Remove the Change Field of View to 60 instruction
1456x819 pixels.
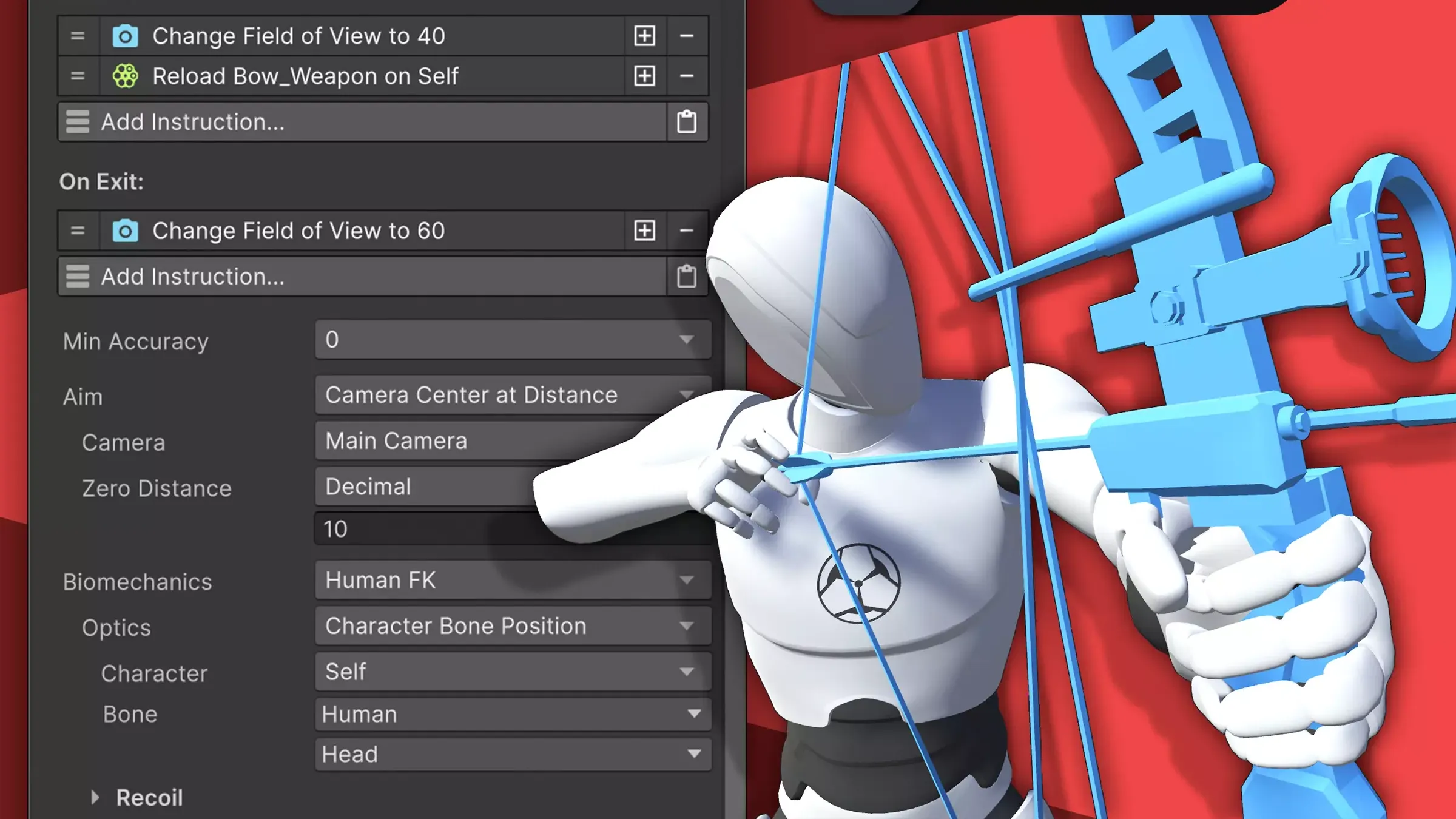coord(687,231)
